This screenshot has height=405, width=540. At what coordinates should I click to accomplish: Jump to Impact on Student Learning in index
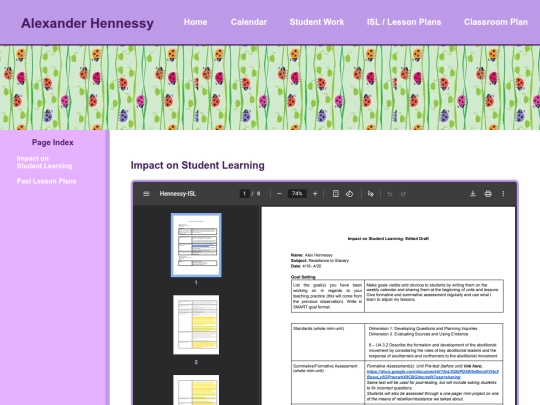[44, 162]
